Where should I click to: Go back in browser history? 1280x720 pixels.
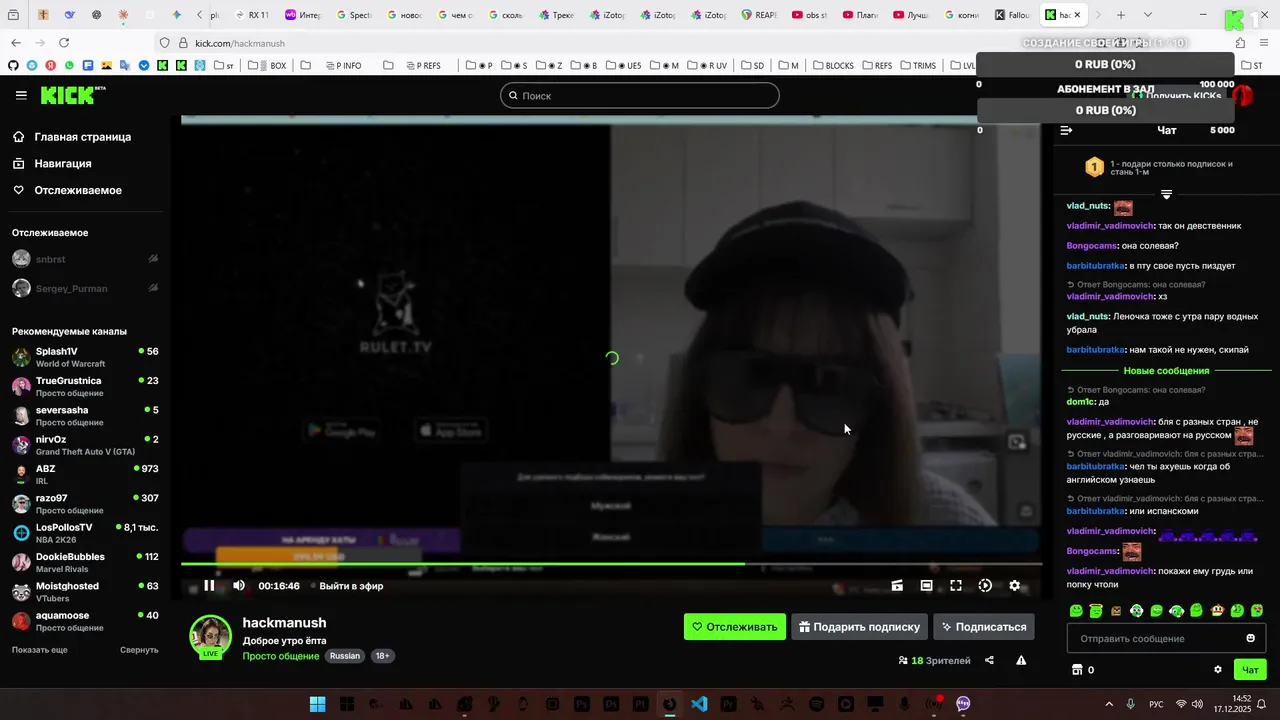pos(16,43)
